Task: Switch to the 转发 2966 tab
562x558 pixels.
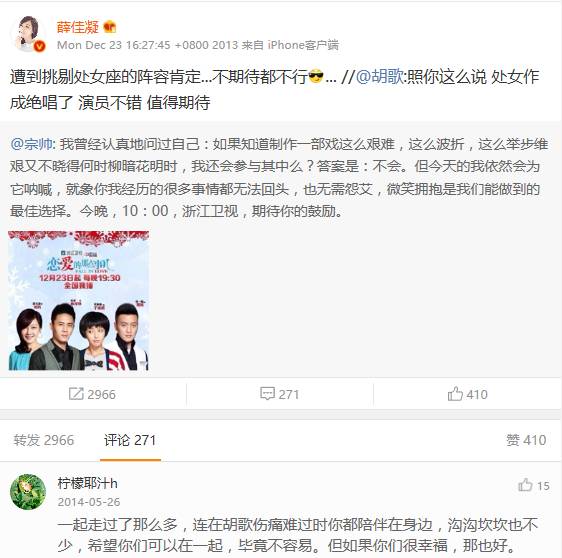Action: coord(44,440)
